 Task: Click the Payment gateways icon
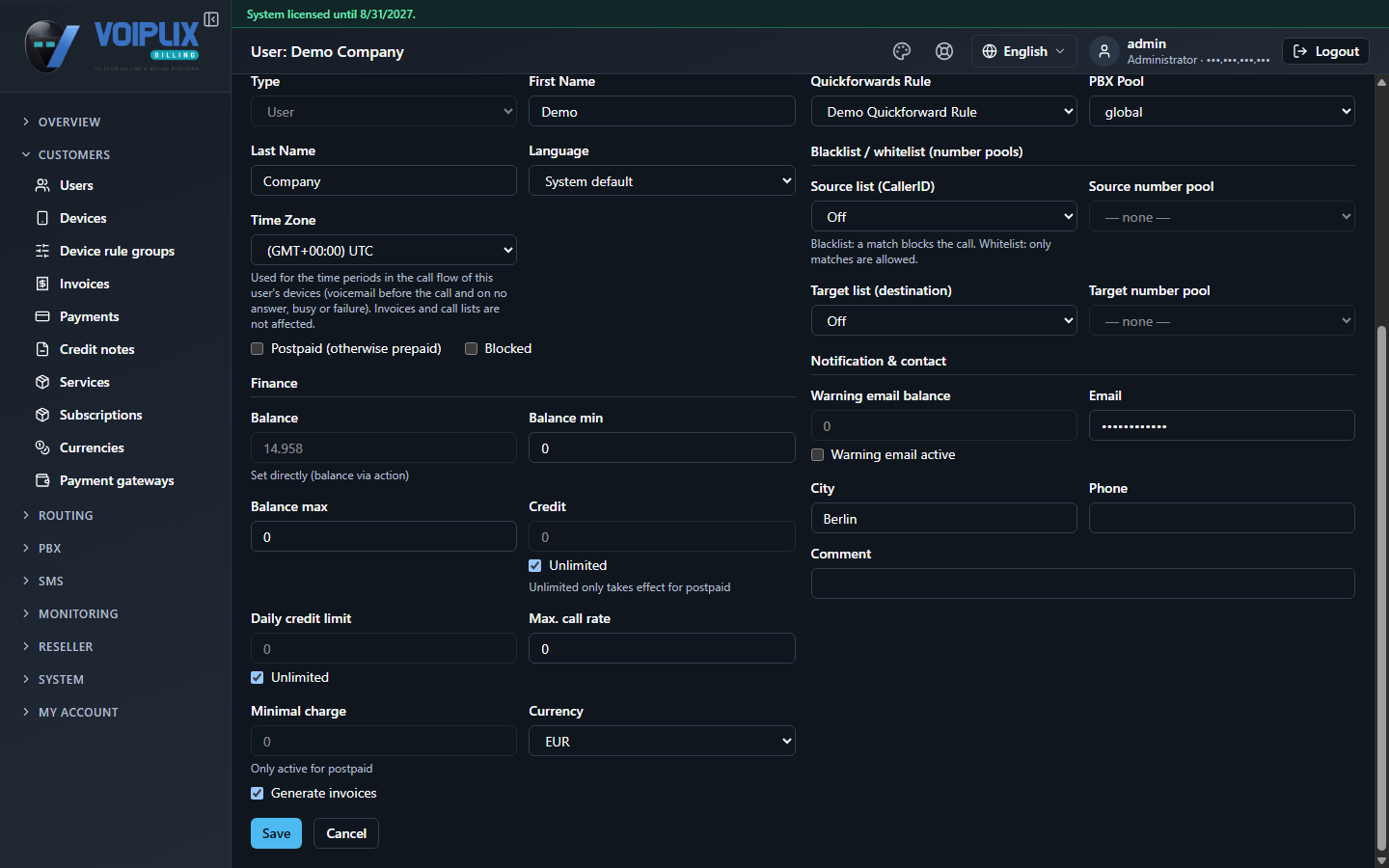[42, 480]
